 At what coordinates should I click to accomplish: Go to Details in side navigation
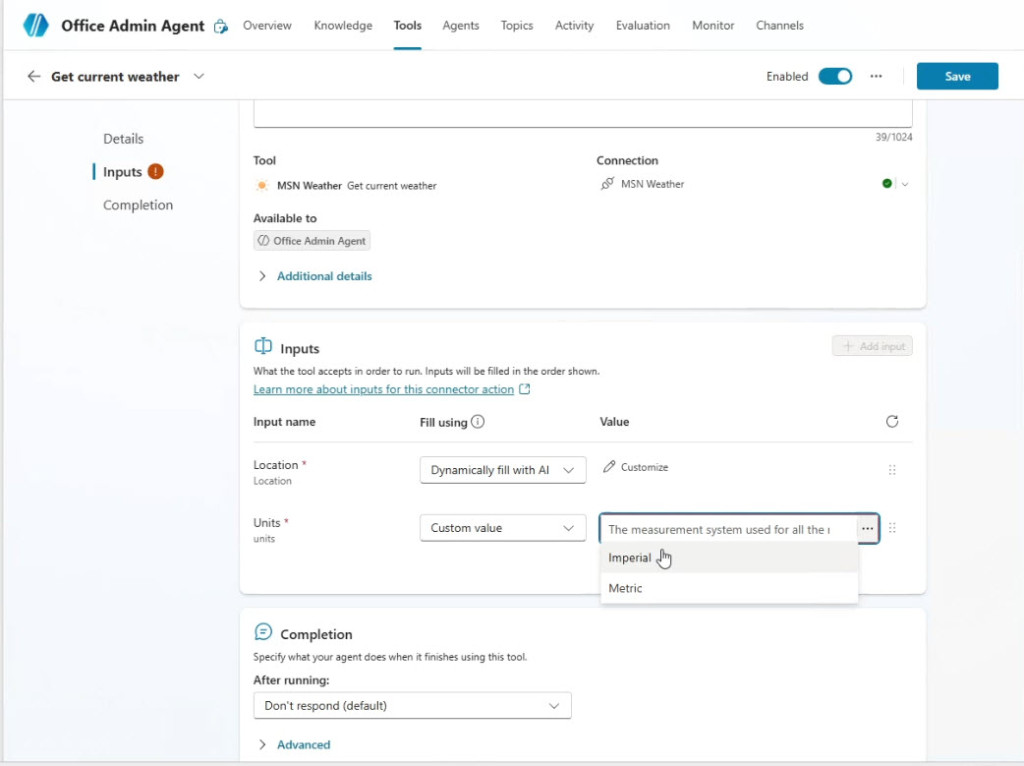pyautogui.click(x=123, y=138)
